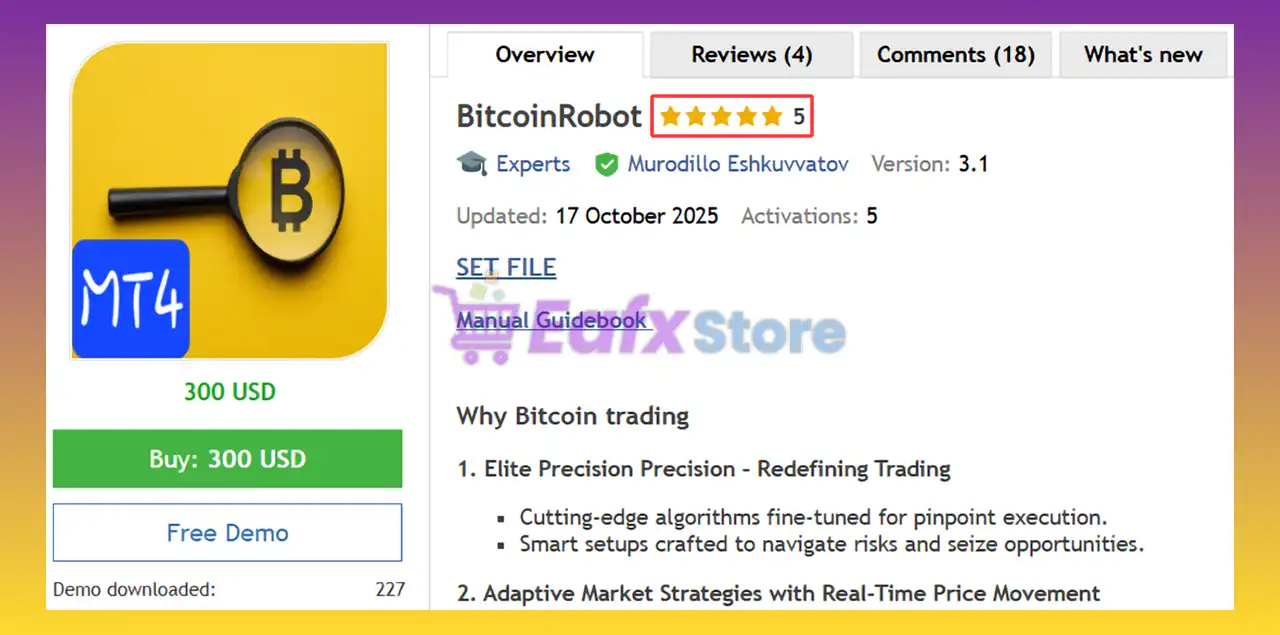Open the Manual Guidebook link
1280x635 pixels.
point(552,320)
